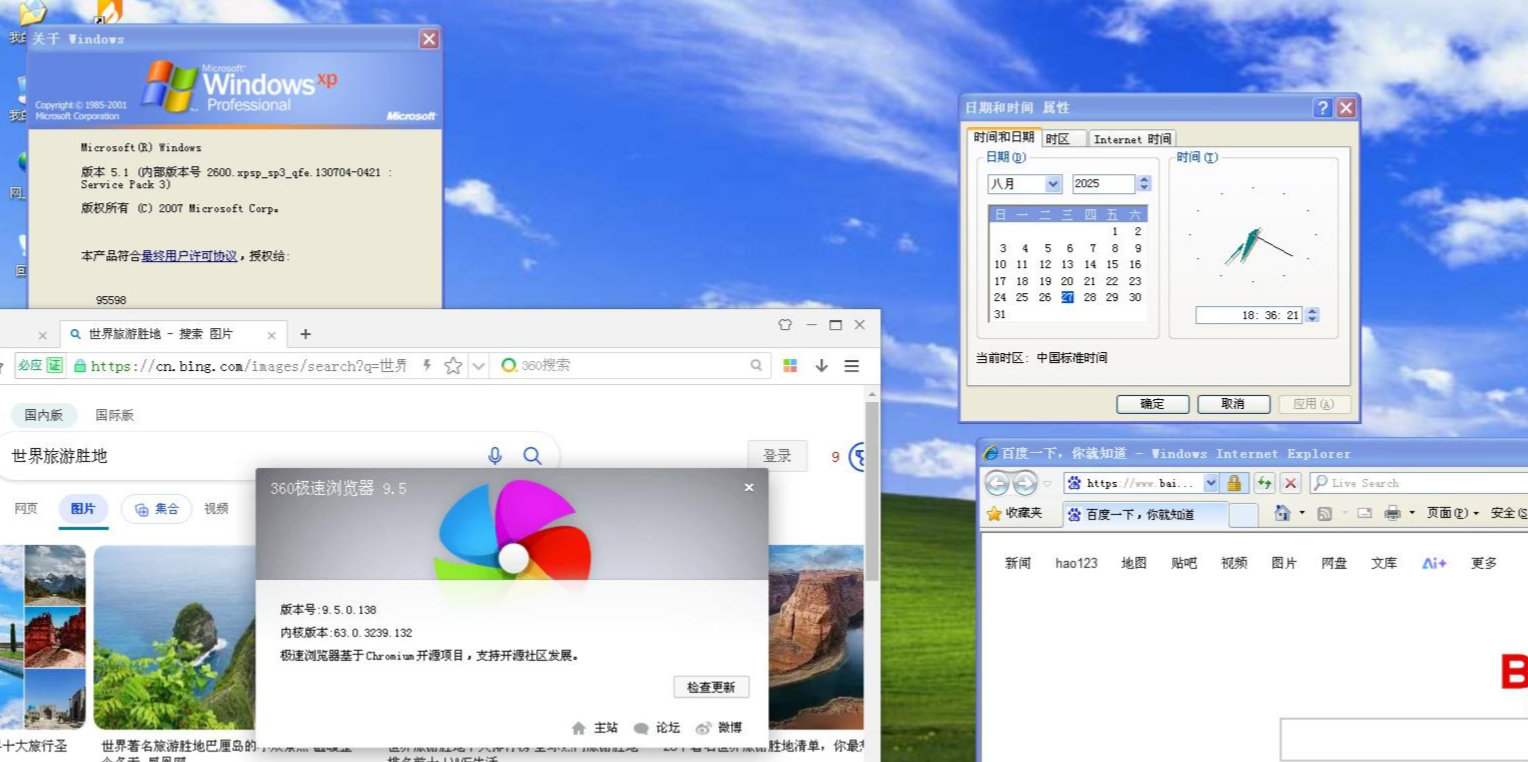Click 取消 in the date and time dialog
The width and height of the screenshot is (1528, 762).
[x=1233, y=404]
